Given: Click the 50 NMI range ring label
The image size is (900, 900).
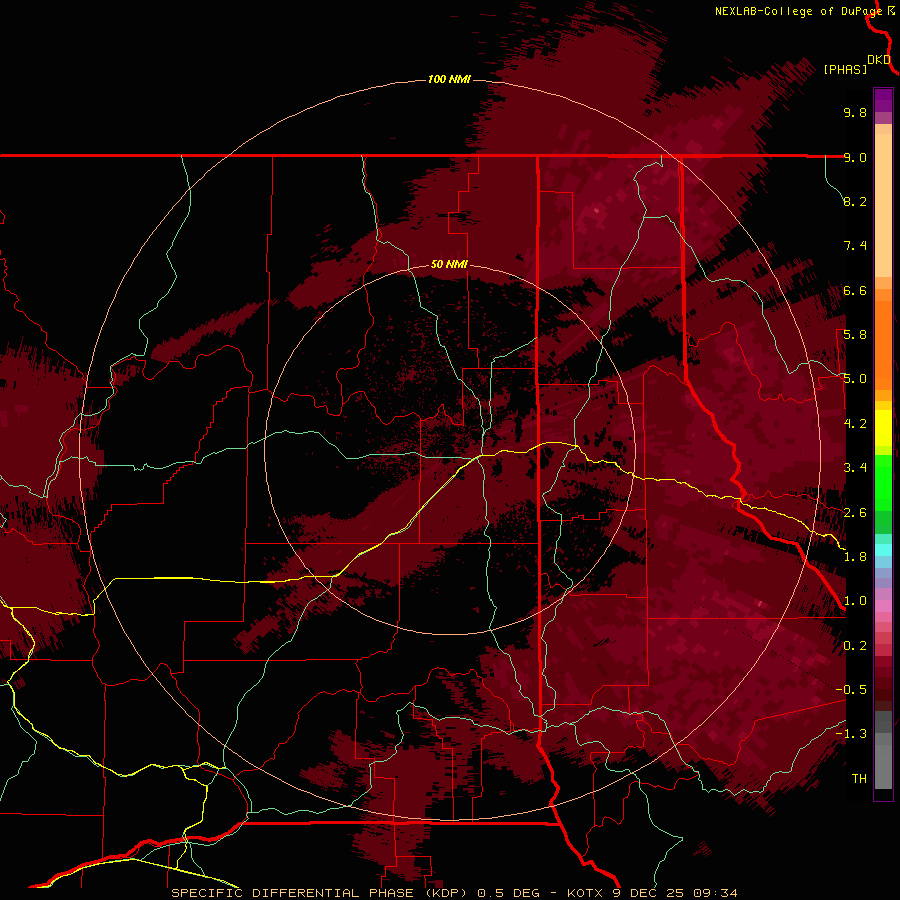Looking at the screenshot, I should [449, 264].
